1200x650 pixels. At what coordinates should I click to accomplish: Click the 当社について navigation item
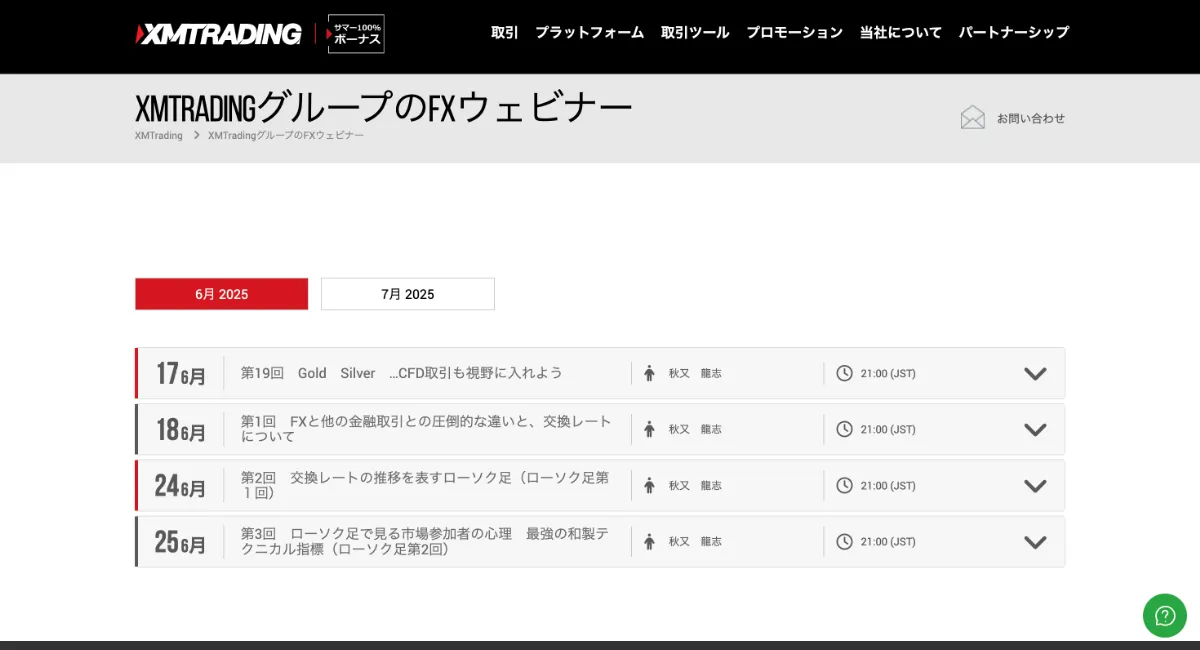click(x=899, y=33)
